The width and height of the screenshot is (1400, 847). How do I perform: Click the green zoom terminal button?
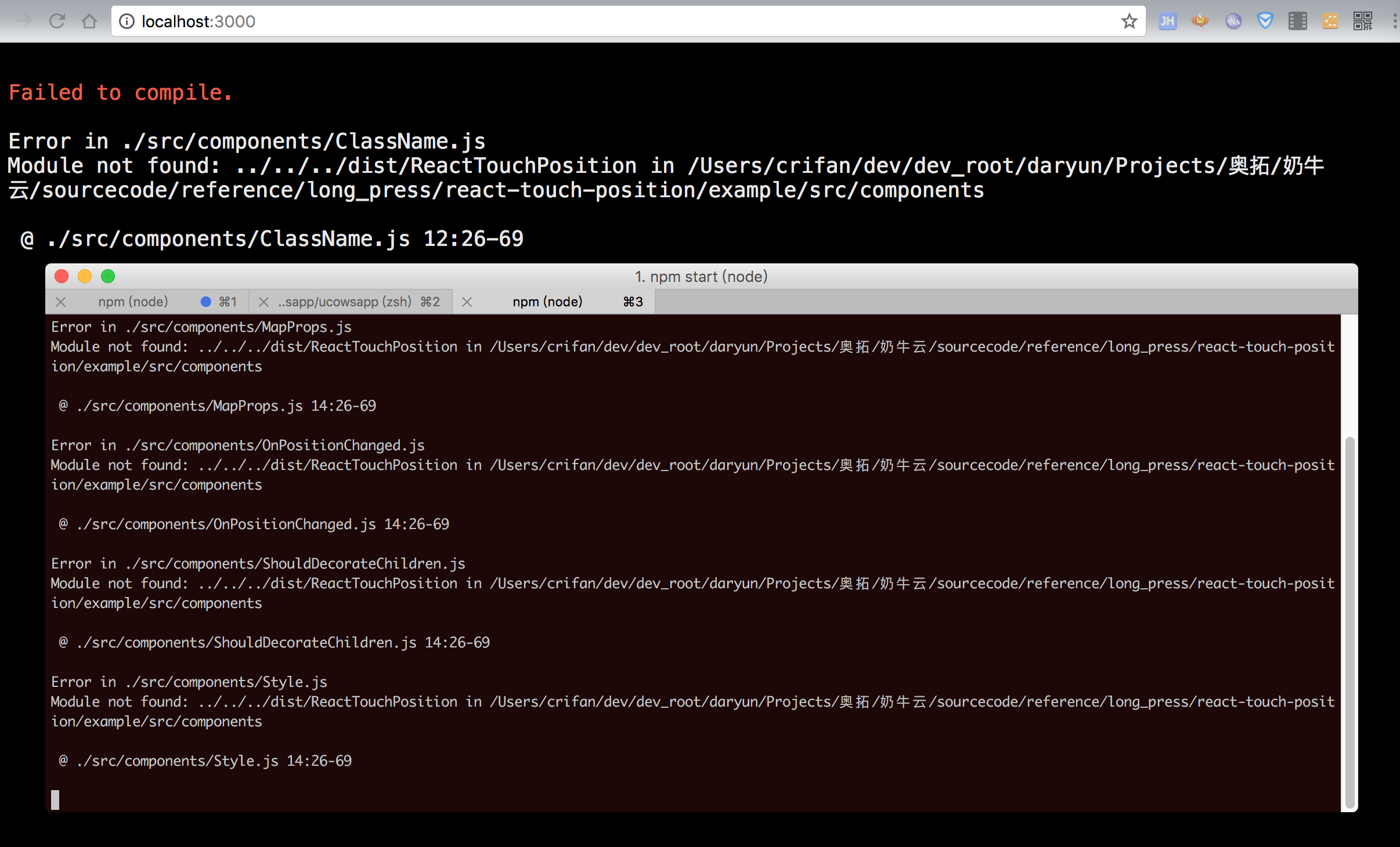click(108, 276)
